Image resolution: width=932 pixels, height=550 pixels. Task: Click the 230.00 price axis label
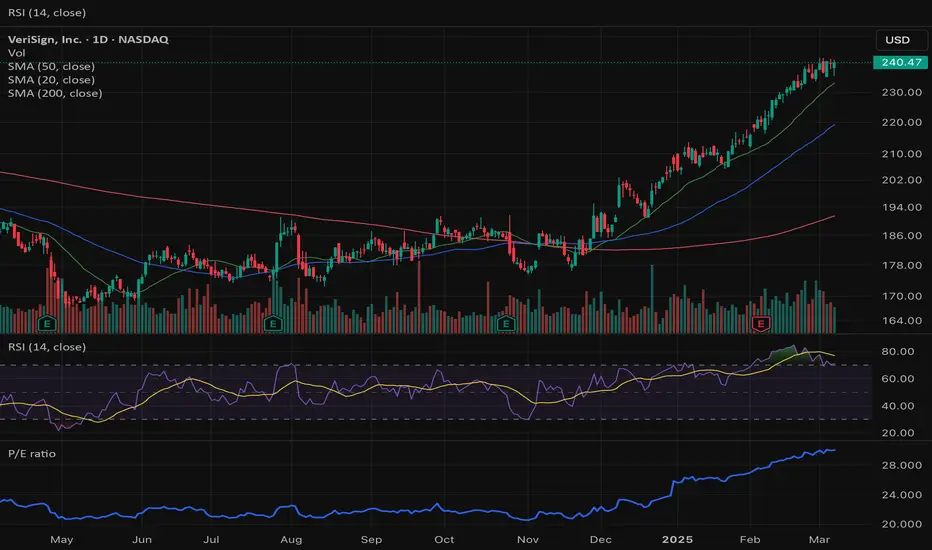(x=902, y=92)
